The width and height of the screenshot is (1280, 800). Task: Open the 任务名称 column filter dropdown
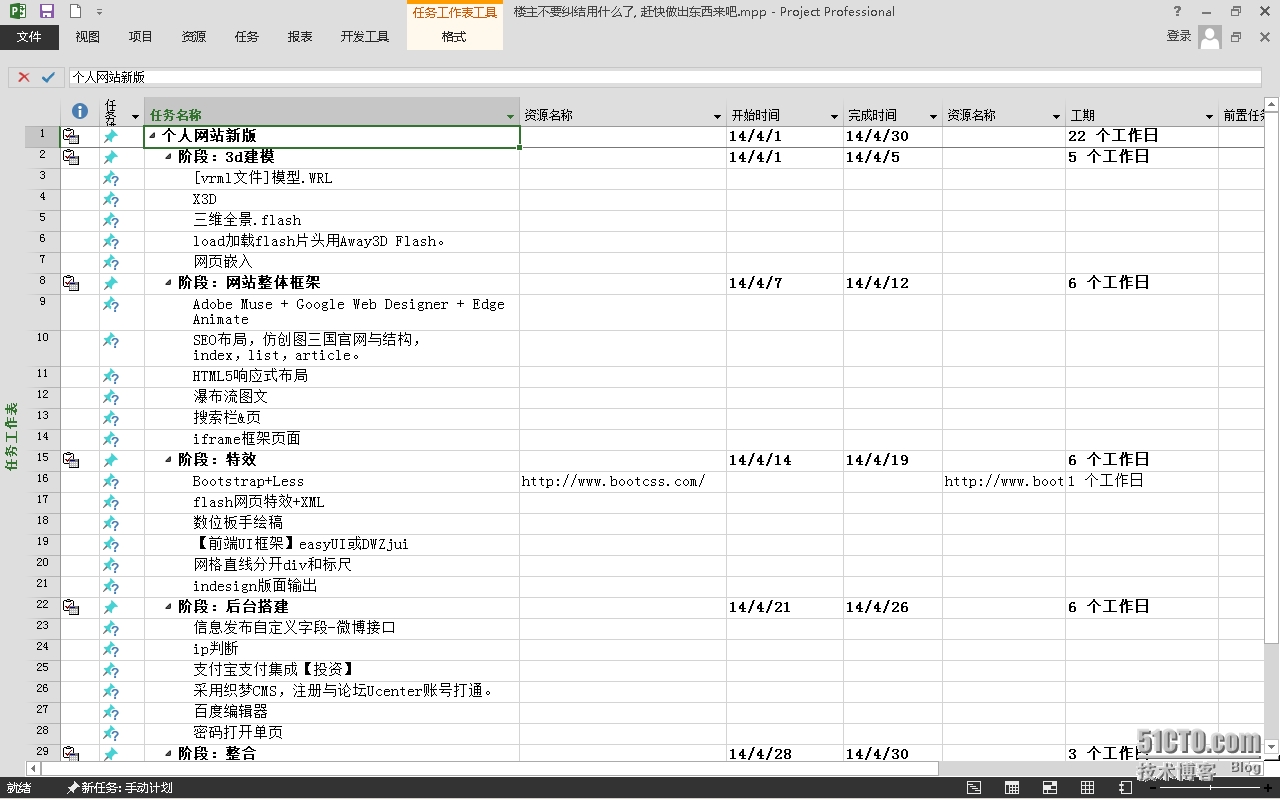(511, 116)
